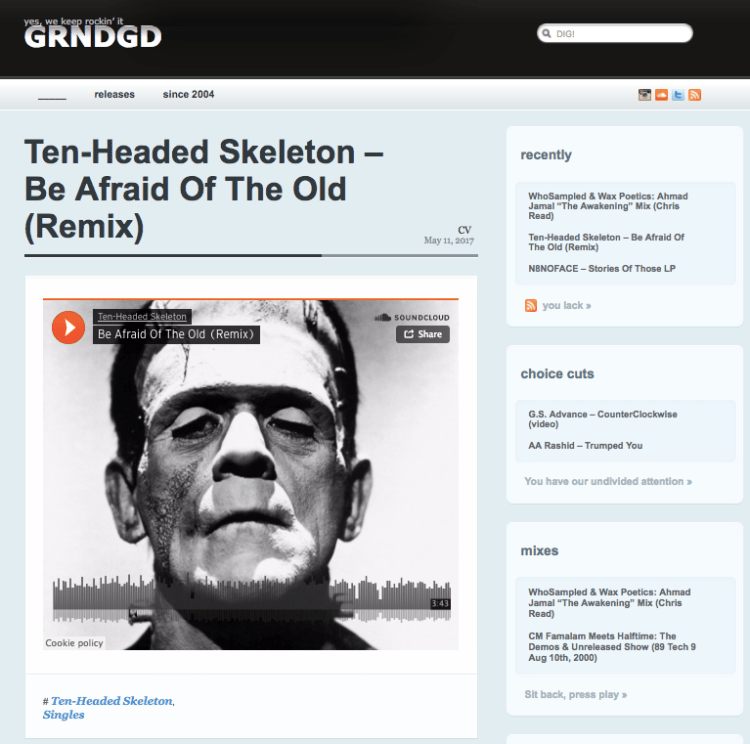
Task: Click the SoundCloud logo in the player
Action: click(x=412, y=317)
